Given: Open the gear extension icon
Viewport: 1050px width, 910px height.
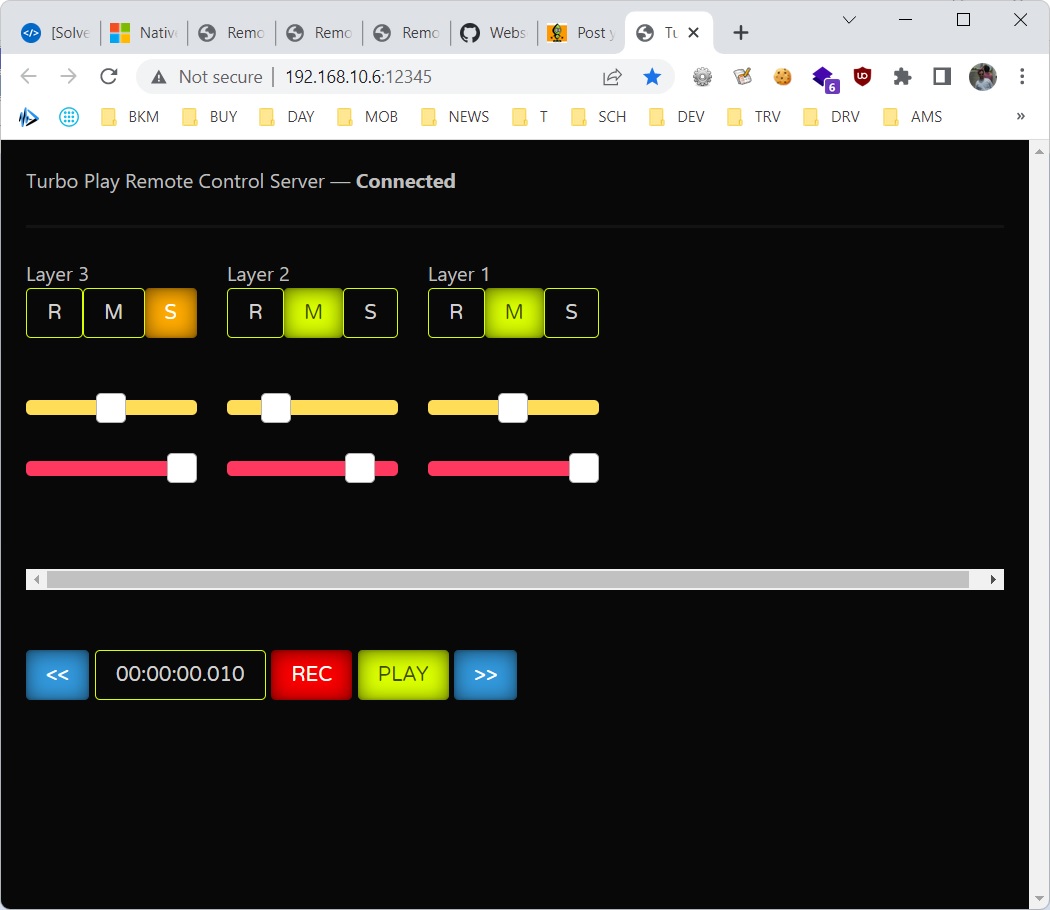Looking at the screenshot, I should coord(702,77).
